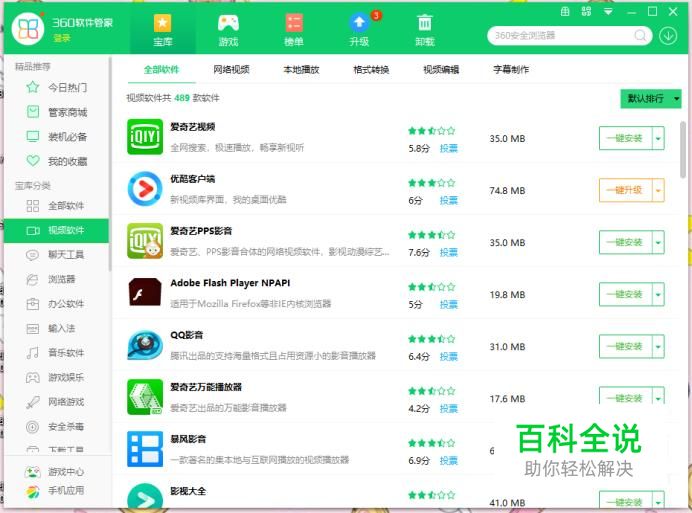
Task: Click the 登录 login link
Action: coord(62,38)
